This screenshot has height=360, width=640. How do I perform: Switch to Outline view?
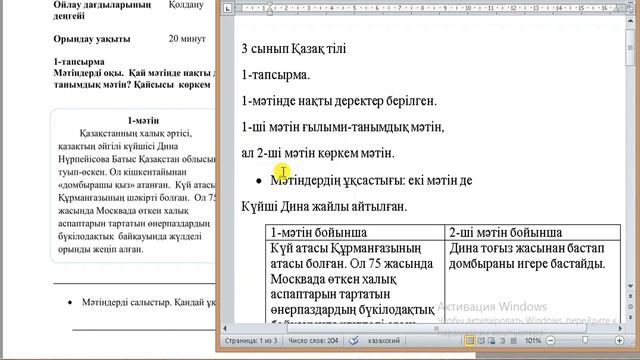503,340
